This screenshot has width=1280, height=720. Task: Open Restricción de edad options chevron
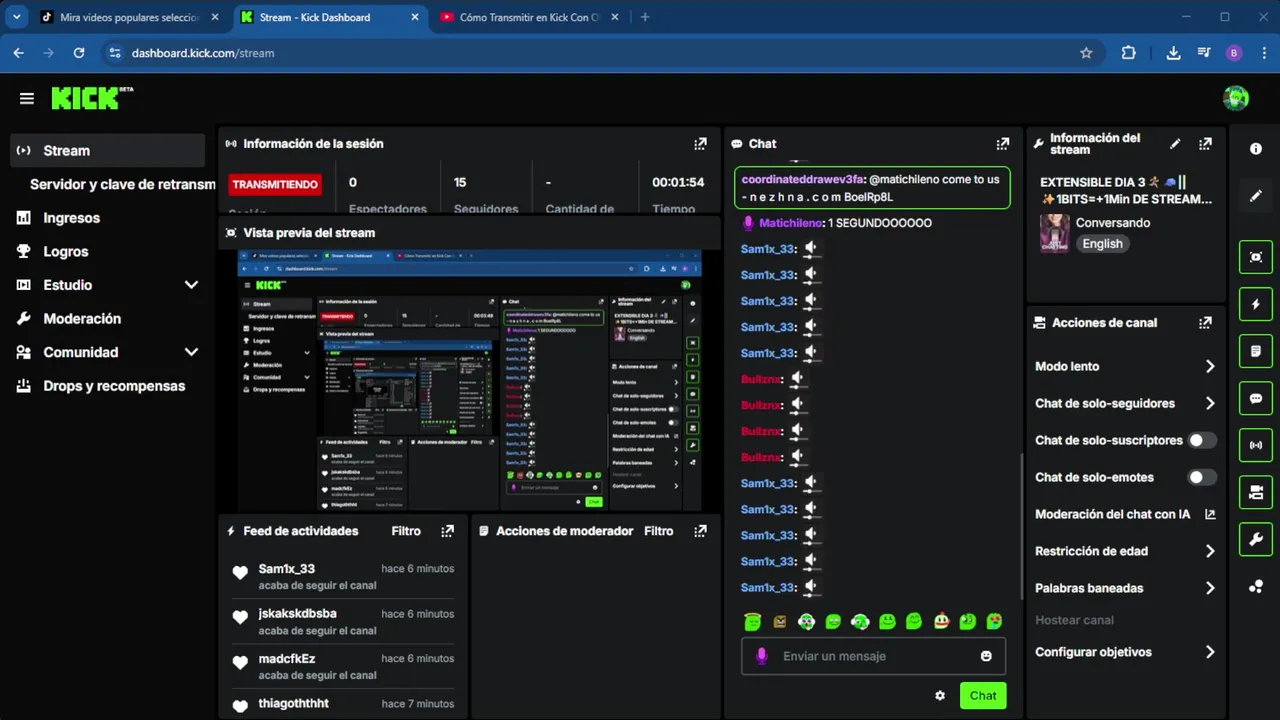pyautogui.click(x=1210, y=551)
